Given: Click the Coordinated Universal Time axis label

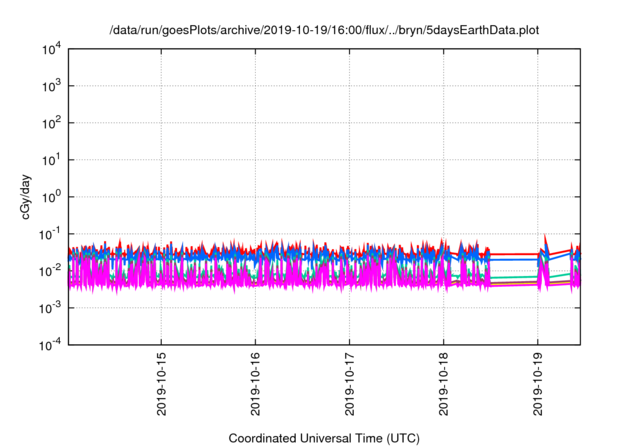Looking at the screenshot, I should point(324,438).
